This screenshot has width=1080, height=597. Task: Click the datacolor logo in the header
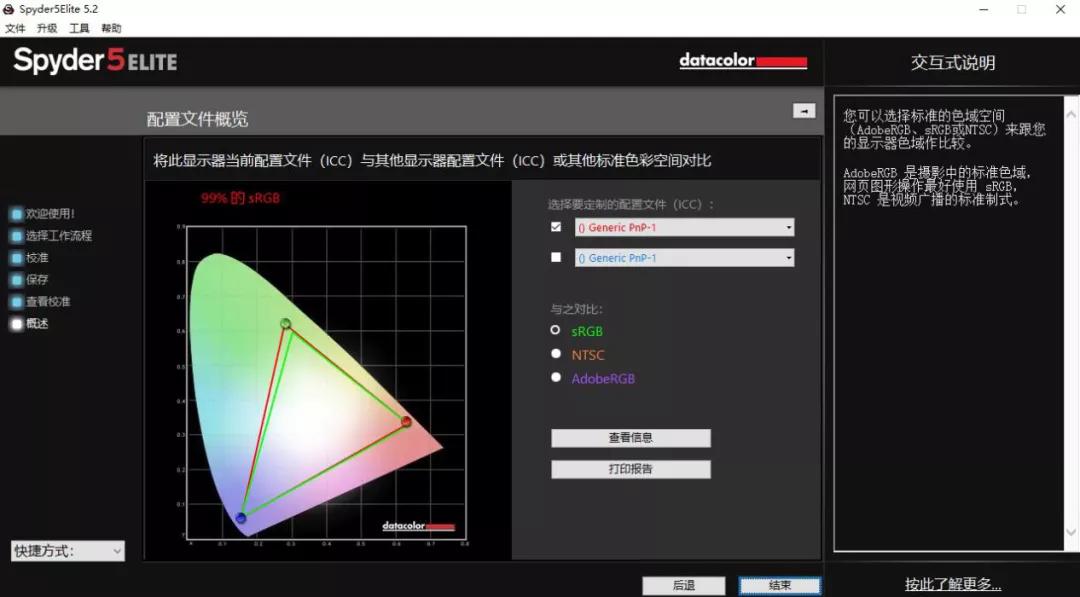[743, 60]
